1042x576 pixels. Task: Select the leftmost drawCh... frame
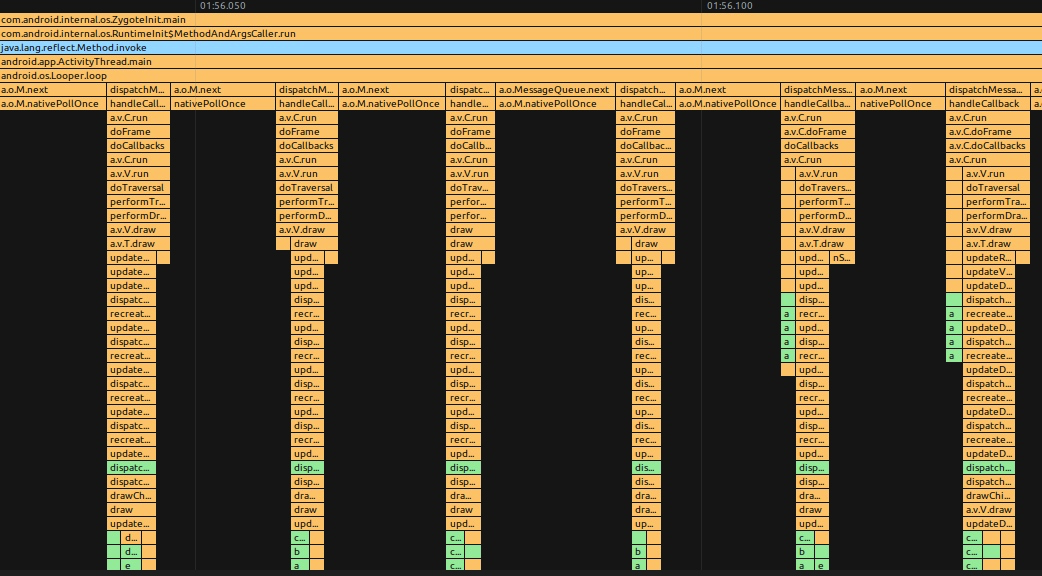point(132,496)
